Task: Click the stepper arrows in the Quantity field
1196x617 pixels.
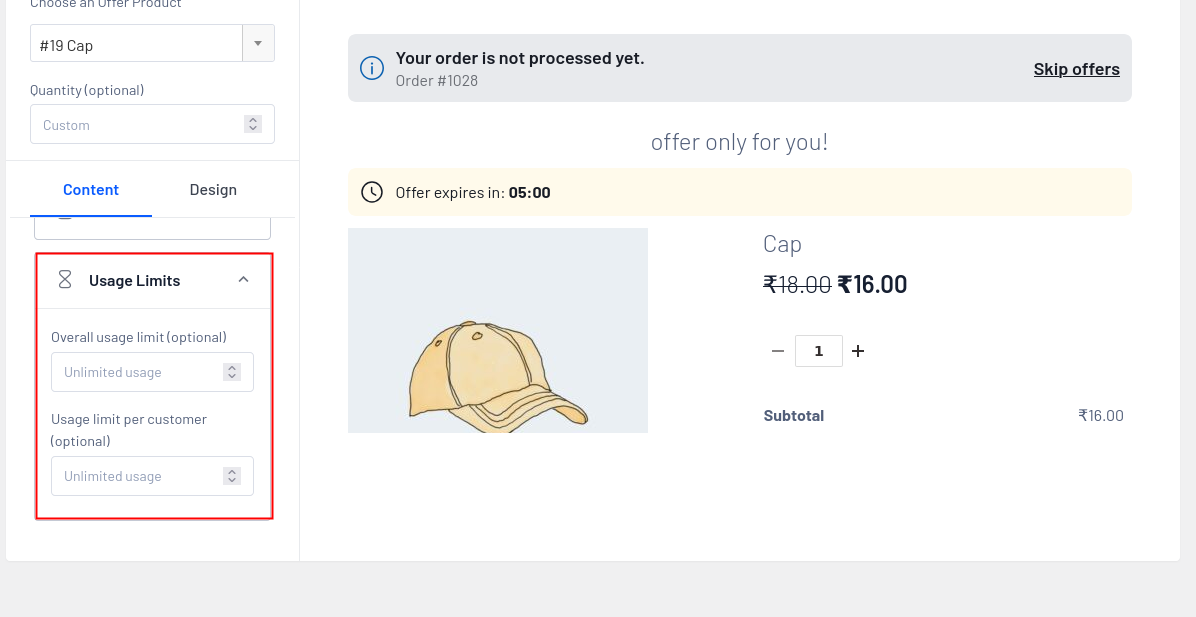Action: click(x=253, y=125)
